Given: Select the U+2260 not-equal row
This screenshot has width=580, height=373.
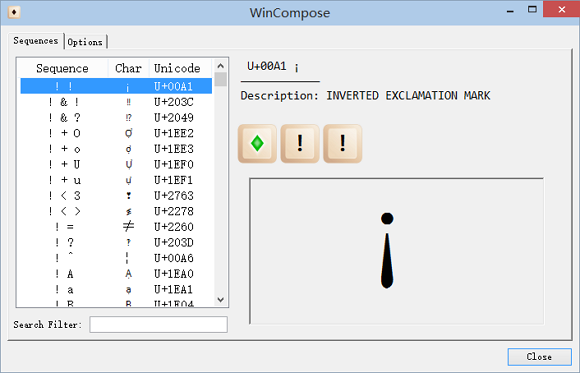Looking at the screenshot, I should click(x=116, y=226).
